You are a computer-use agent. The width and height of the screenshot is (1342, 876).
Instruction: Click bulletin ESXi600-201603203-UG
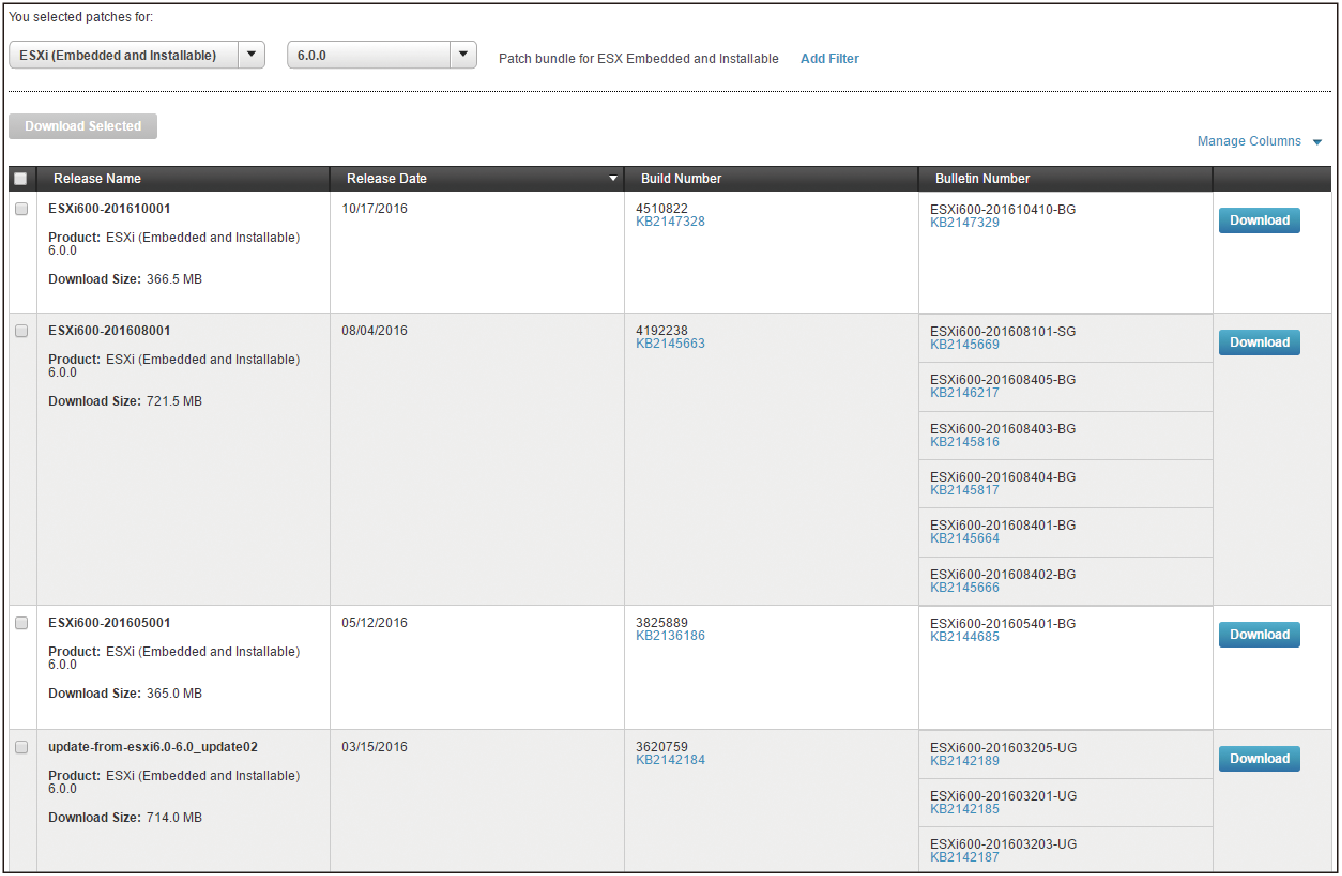click(1003, 844)
